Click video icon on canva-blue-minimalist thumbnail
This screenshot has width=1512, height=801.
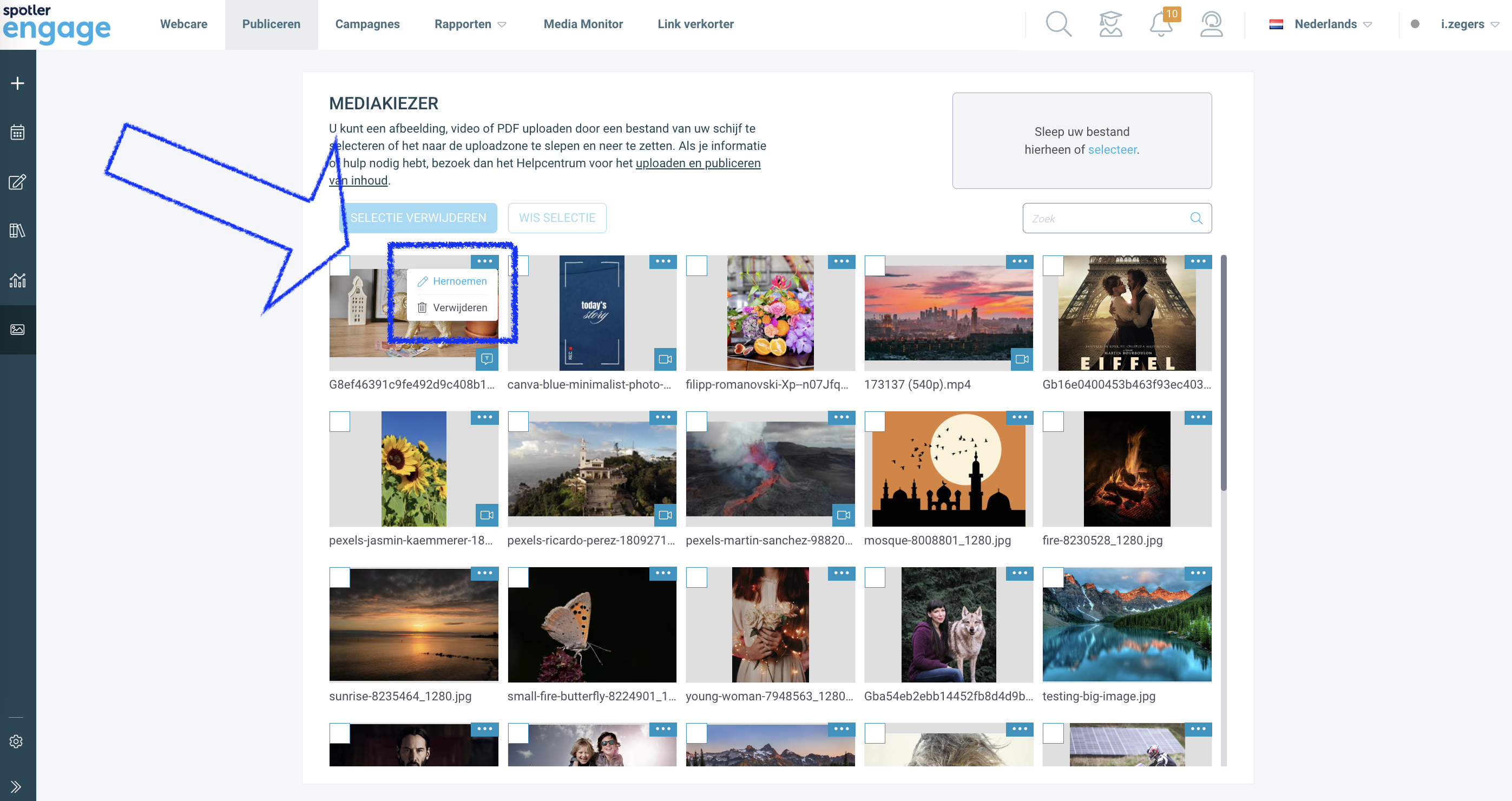[665, 359]
